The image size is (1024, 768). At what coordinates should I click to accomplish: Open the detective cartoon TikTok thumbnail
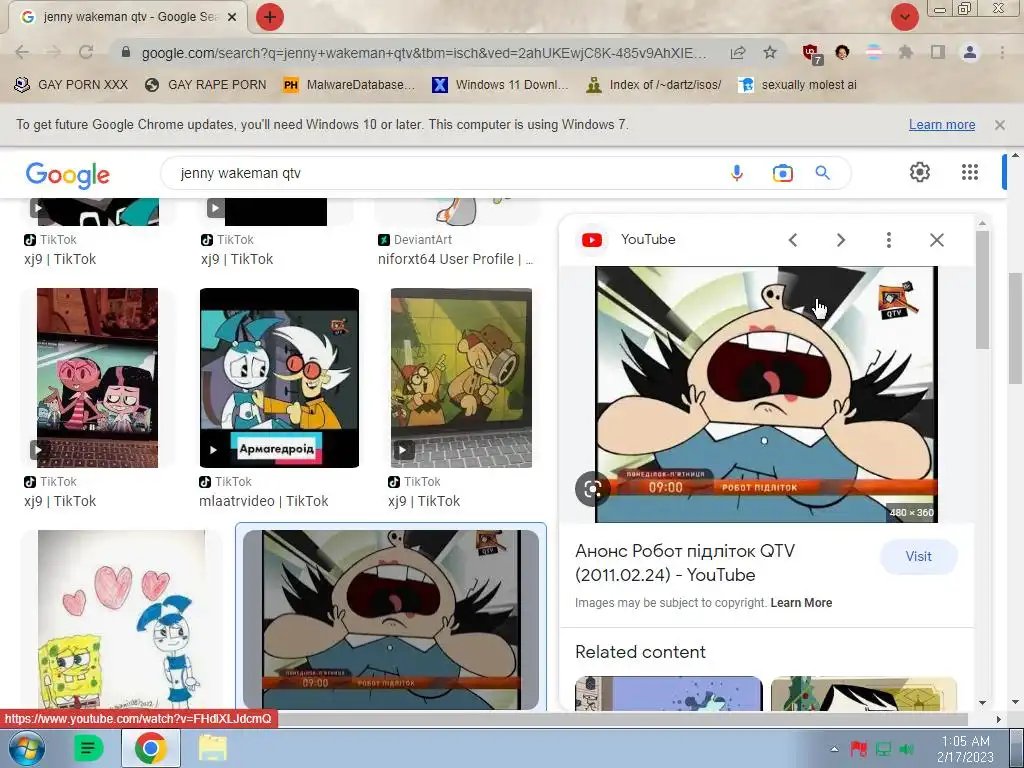click(461, 377)
